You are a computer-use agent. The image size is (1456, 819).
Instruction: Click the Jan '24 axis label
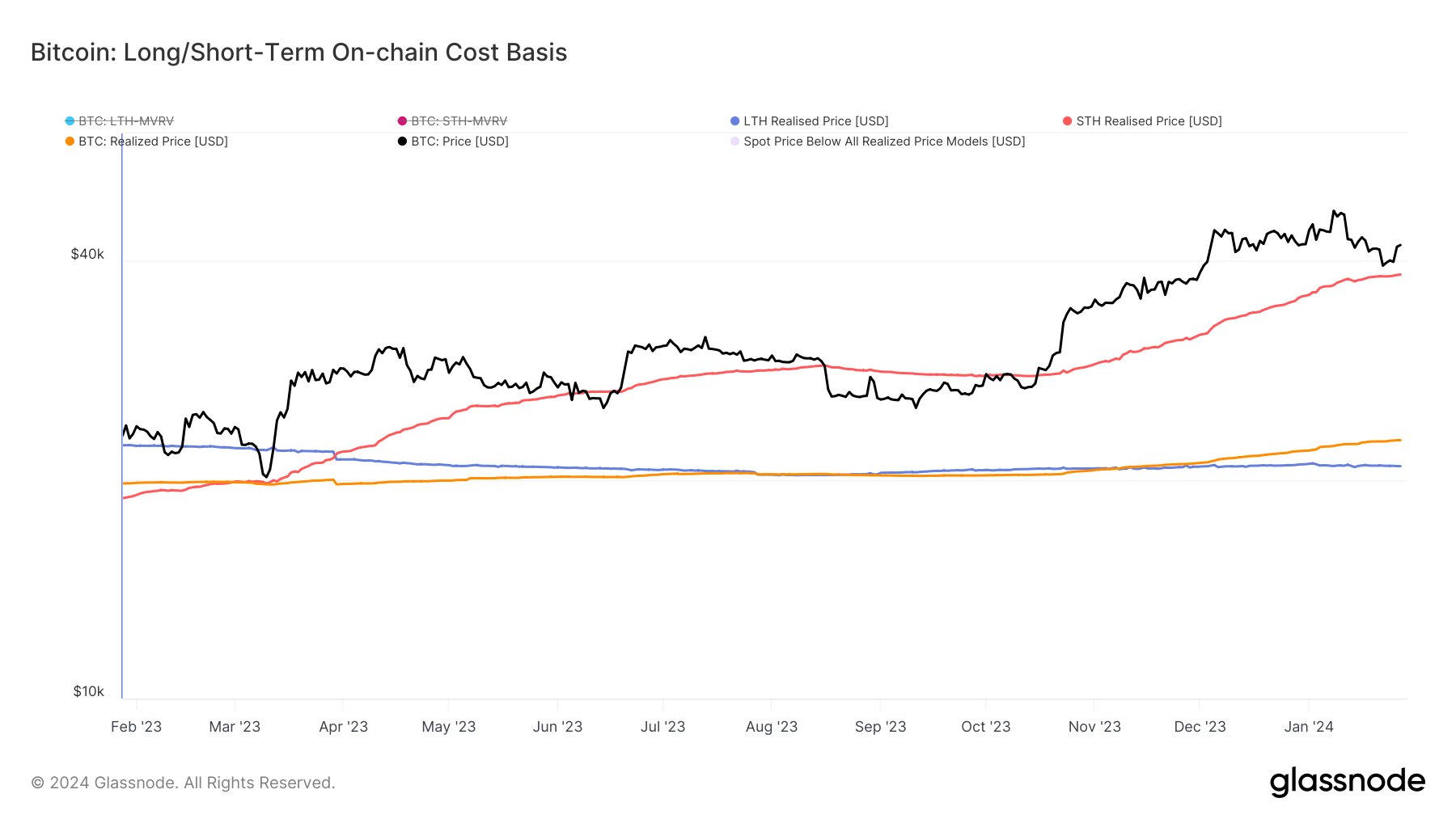(x=1308, y=727)
